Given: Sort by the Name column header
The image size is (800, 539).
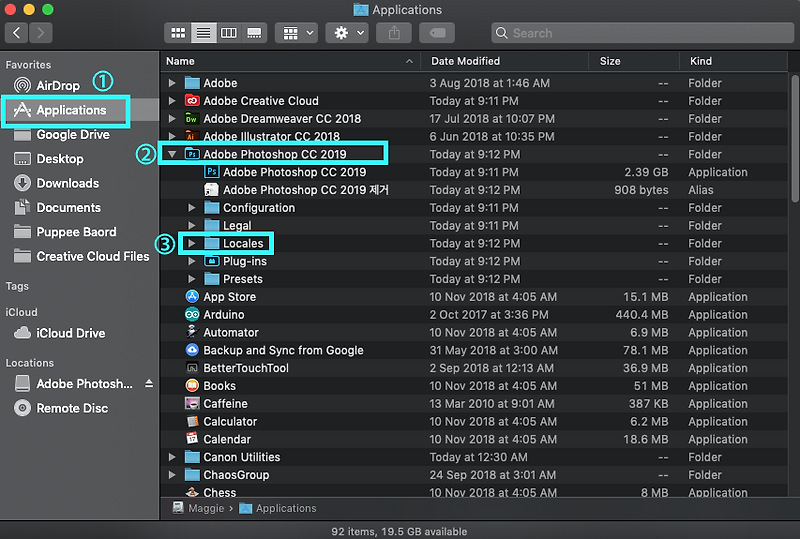Looking at the screenshot, I should tap(290, 61).
